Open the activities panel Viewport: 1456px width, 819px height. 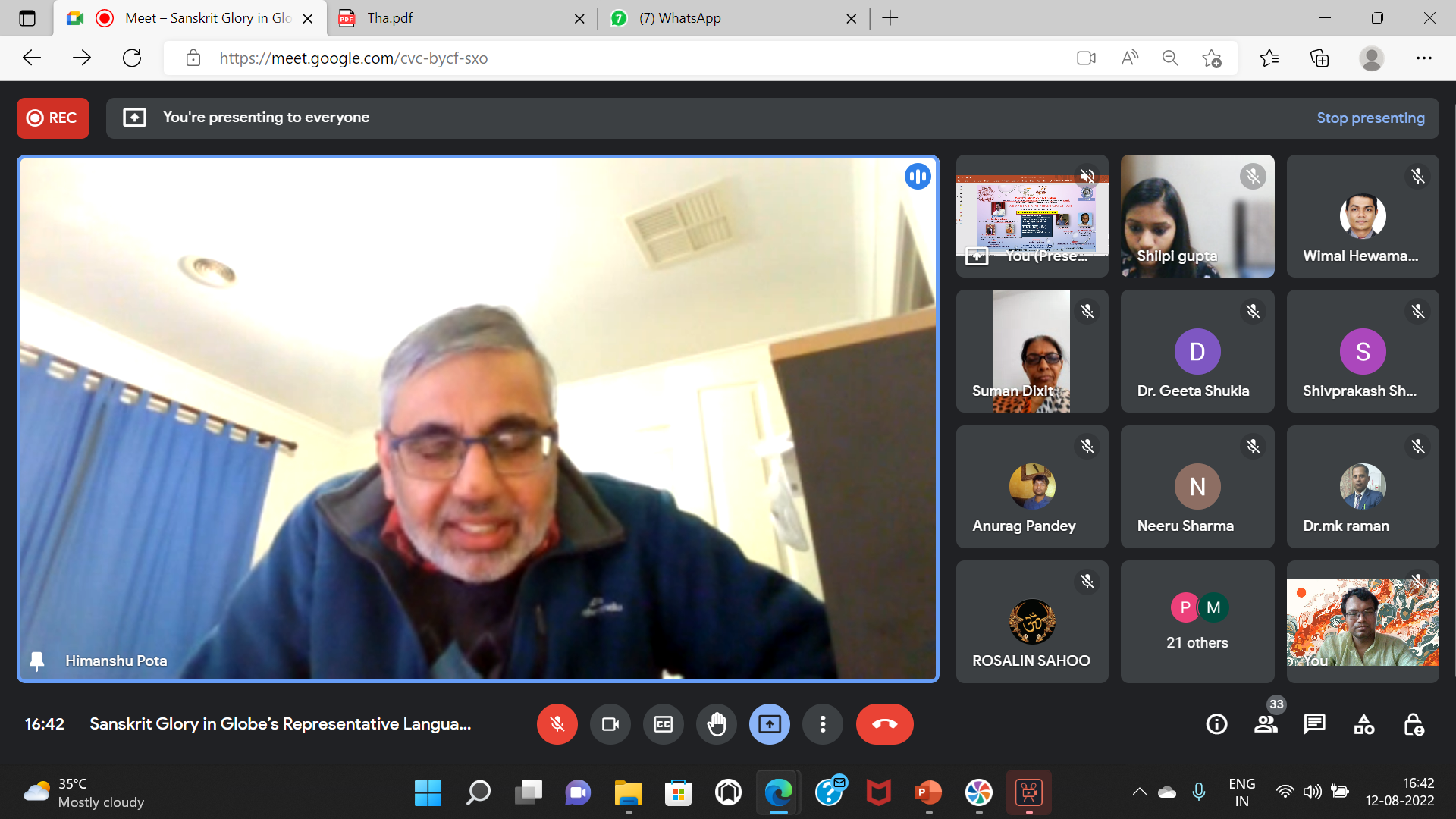click(1363, 724)
